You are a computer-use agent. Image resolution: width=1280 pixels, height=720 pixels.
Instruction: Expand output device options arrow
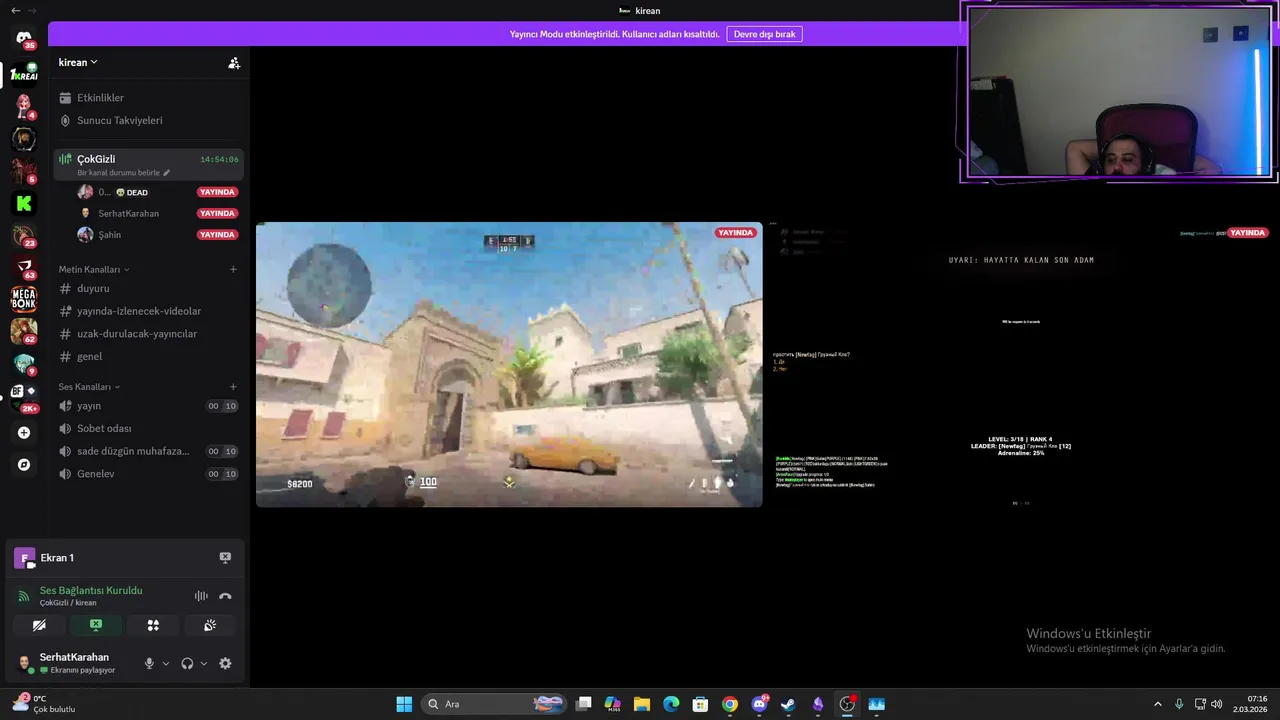pos(204,663)
